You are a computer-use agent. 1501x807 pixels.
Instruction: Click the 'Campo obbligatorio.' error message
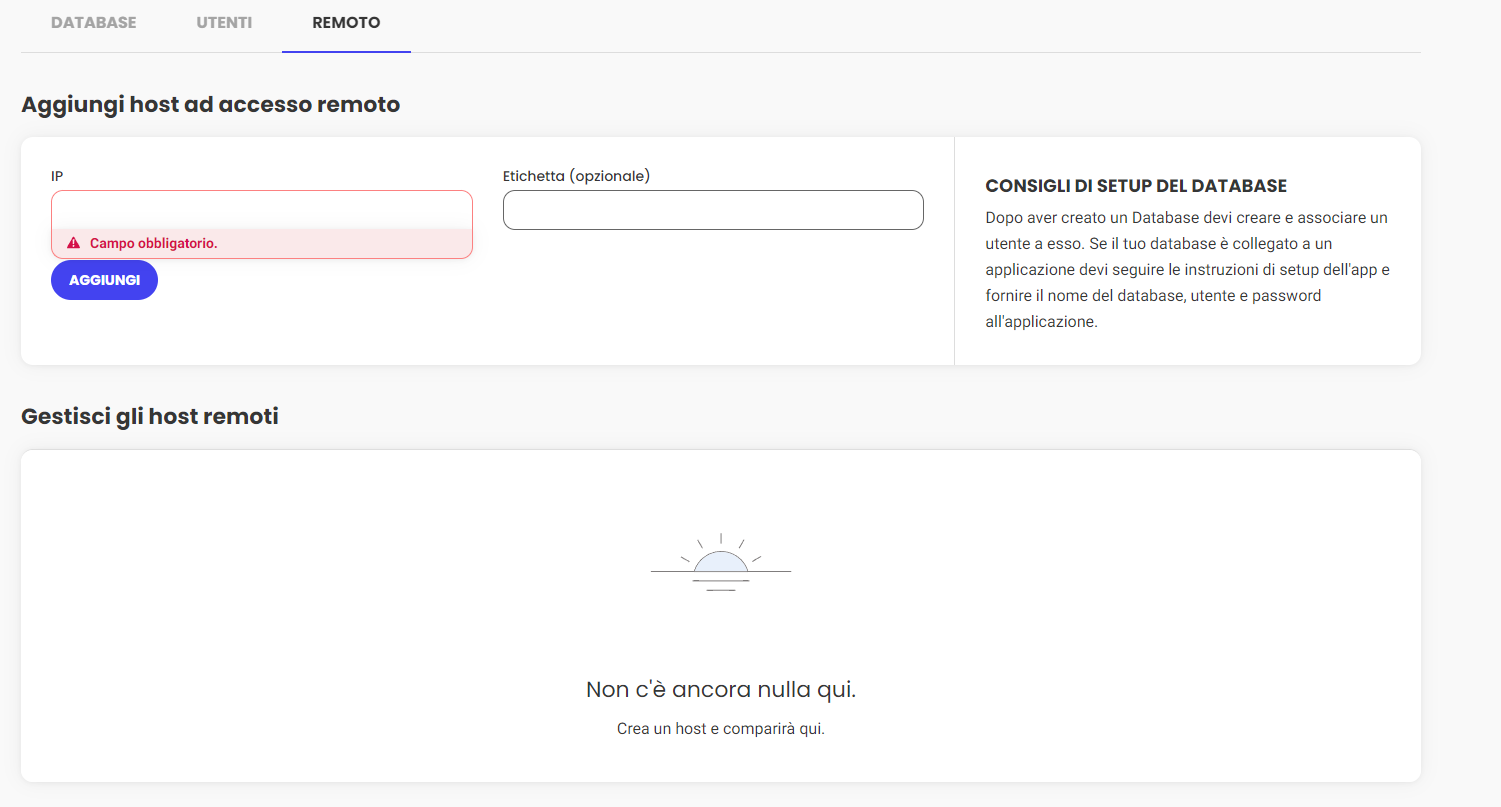(x=153, y=243)
